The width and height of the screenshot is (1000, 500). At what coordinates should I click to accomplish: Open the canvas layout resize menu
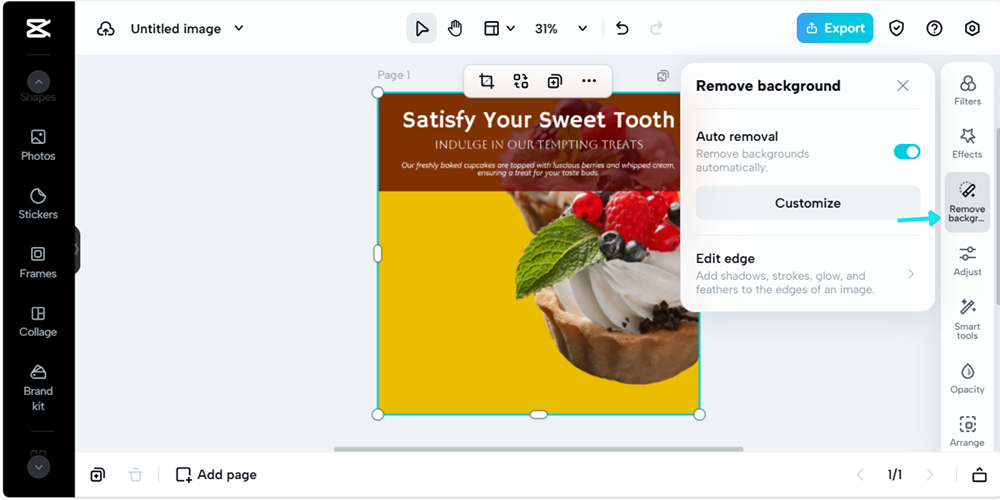499,29
